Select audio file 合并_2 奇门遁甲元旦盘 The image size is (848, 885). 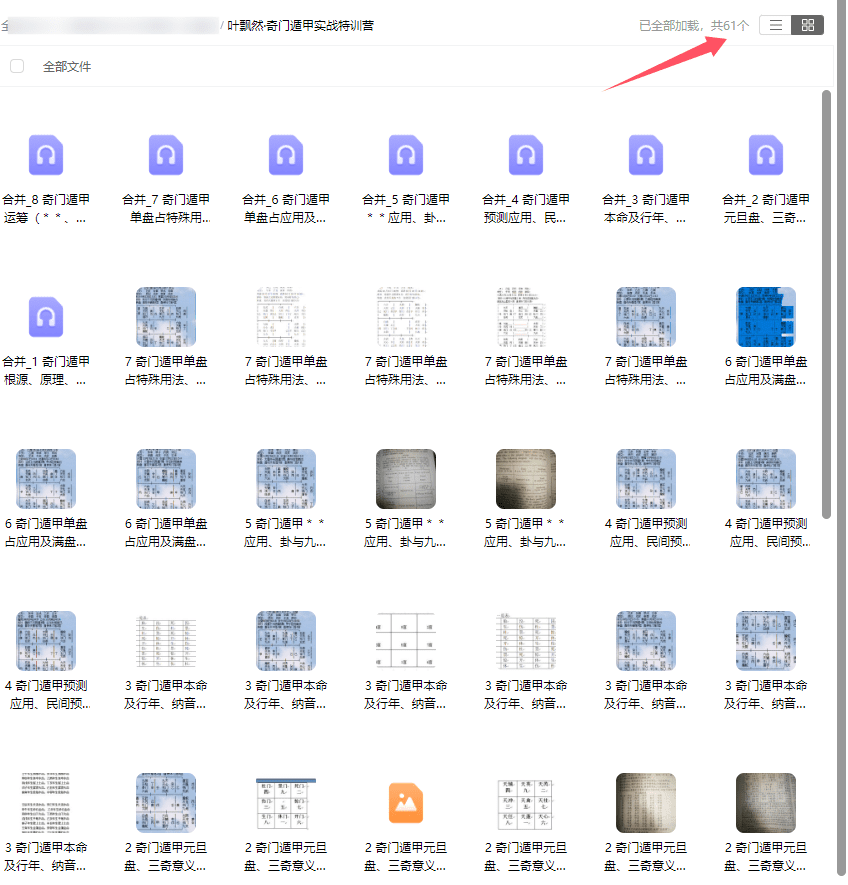pos(766,155)
